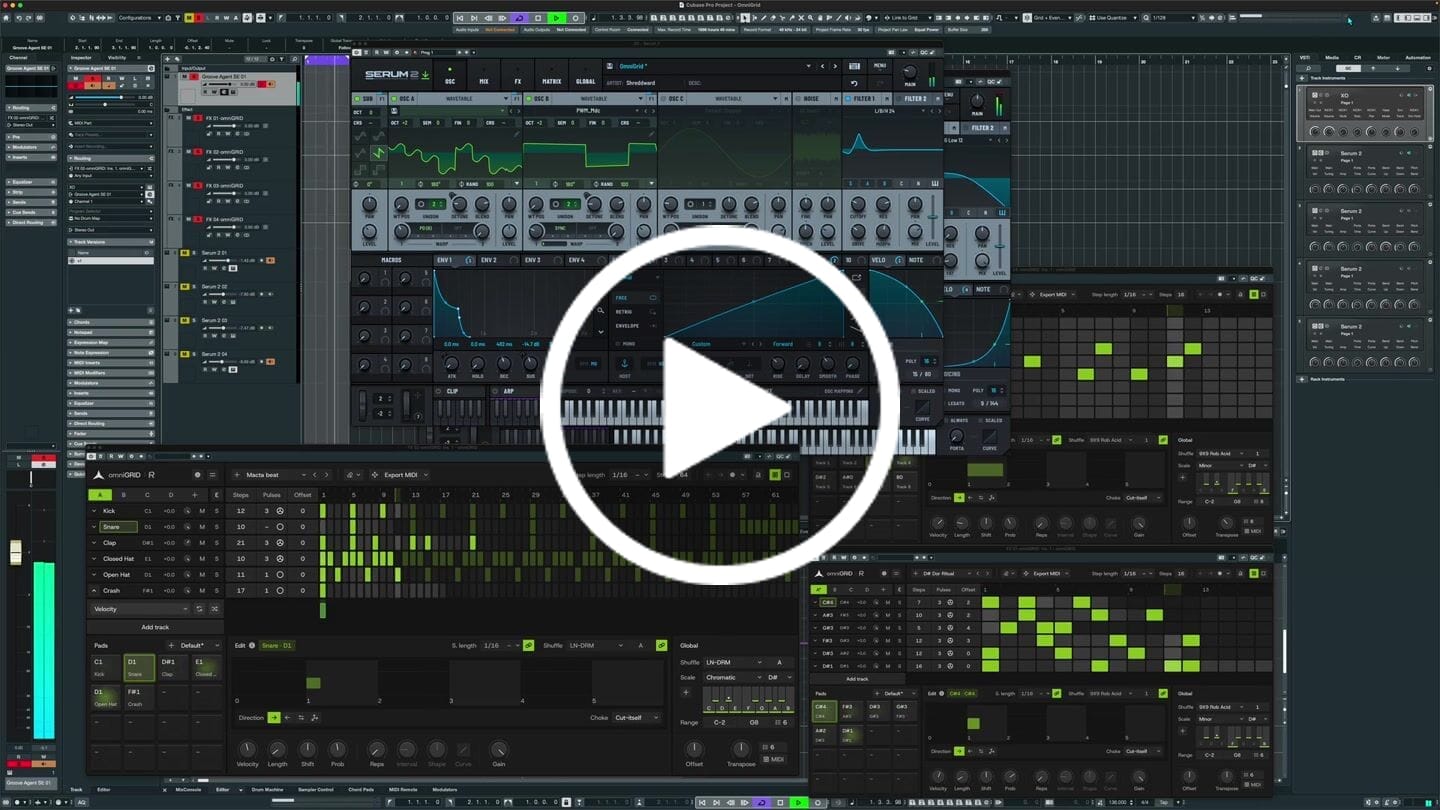The height and width of the screenshot is (810, 1440).
Task: Toggle OSC A power in Serum
Action: click(395, 99)
